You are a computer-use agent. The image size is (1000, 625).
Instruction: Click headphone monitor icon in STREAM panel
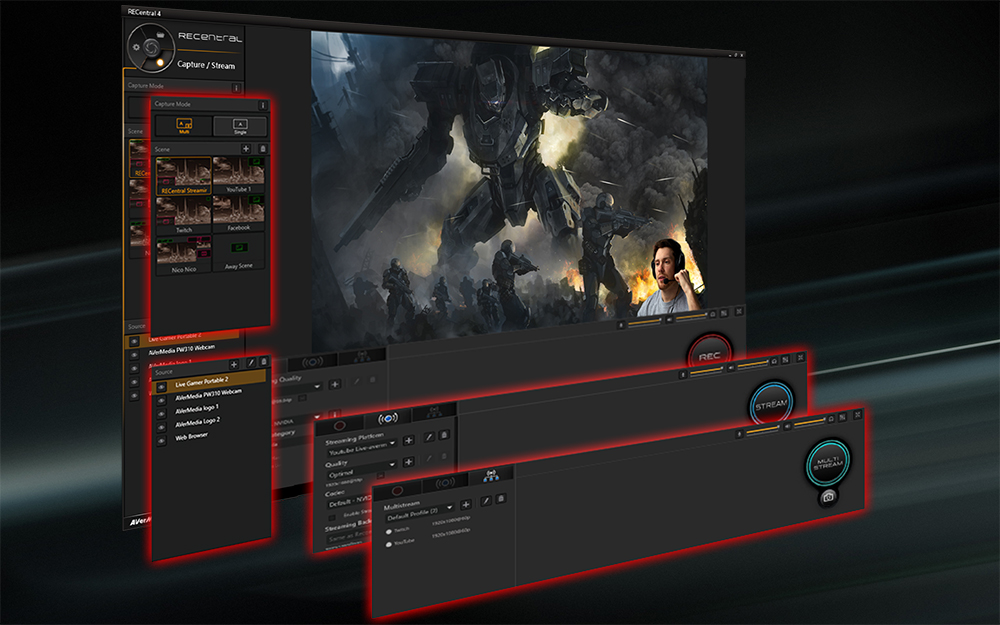point(774,362)
